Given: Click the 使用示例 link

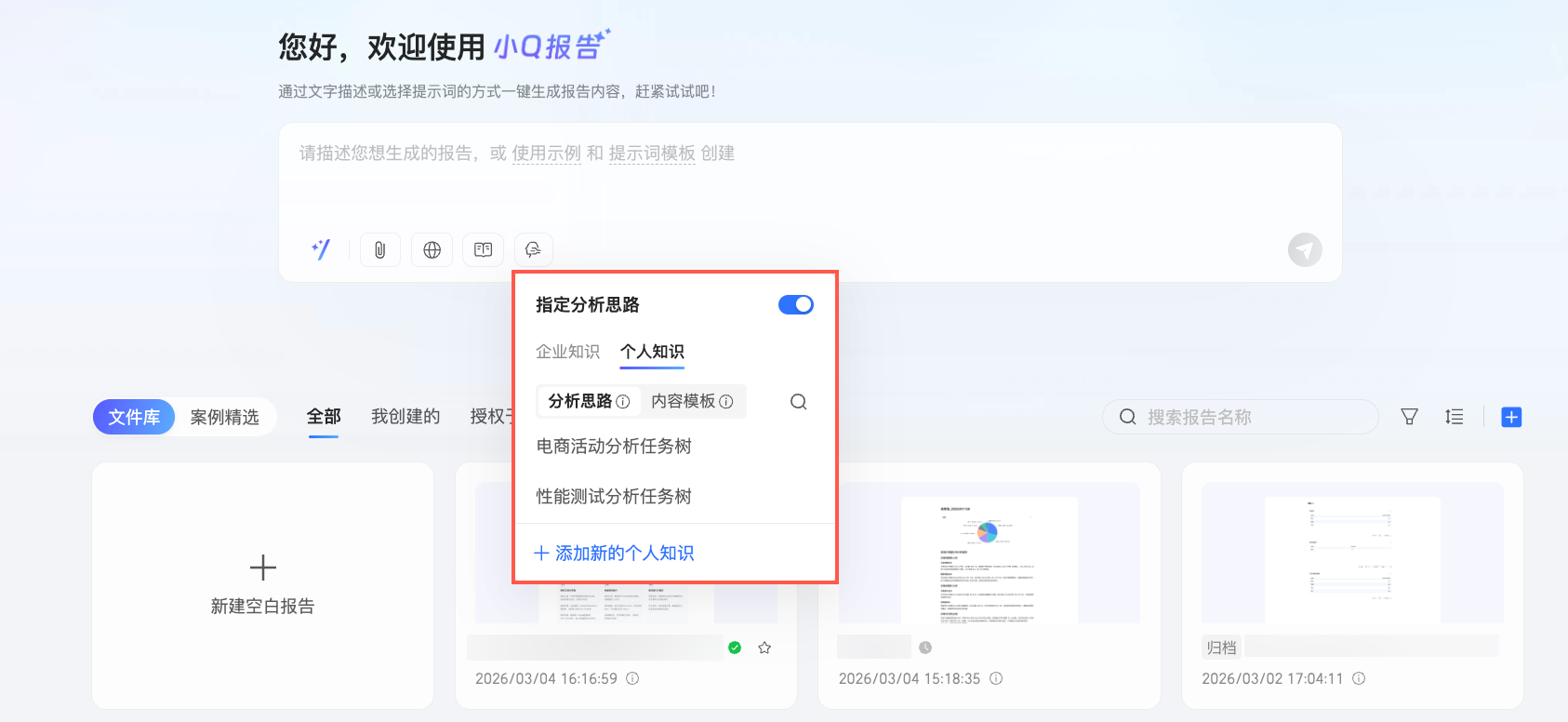Looking at the screenshot, I should pos(547,154).
